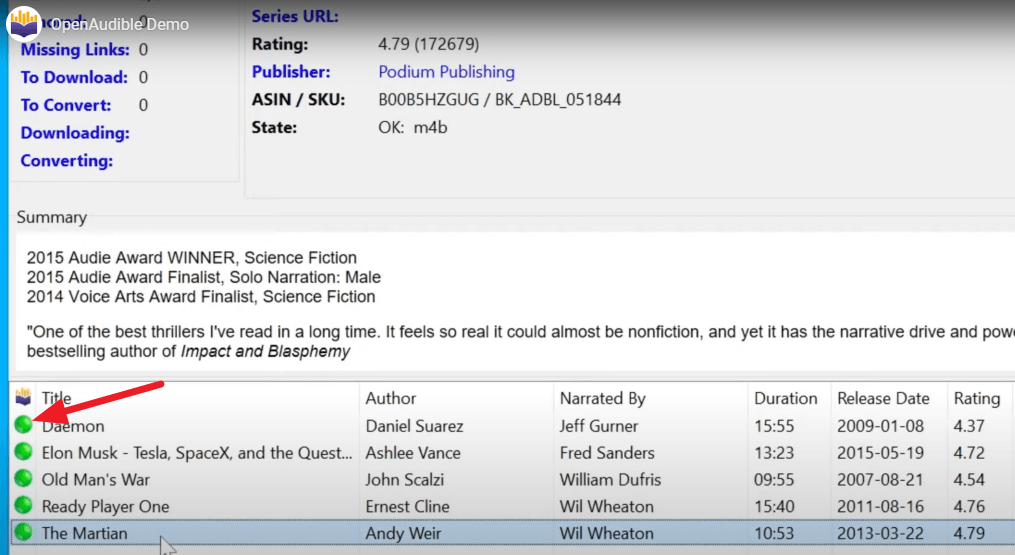
Task: Click the release date 2013-03-22
Action: point(881,533)
